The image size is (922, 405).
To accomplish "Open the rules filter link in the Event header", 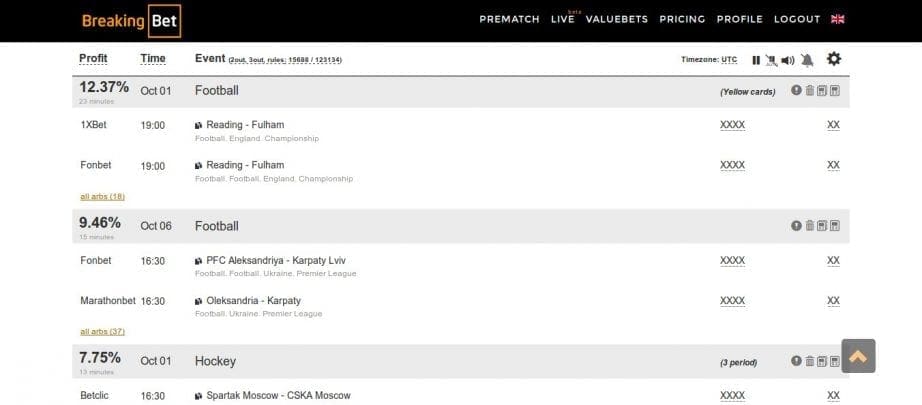I will [285, 60].
